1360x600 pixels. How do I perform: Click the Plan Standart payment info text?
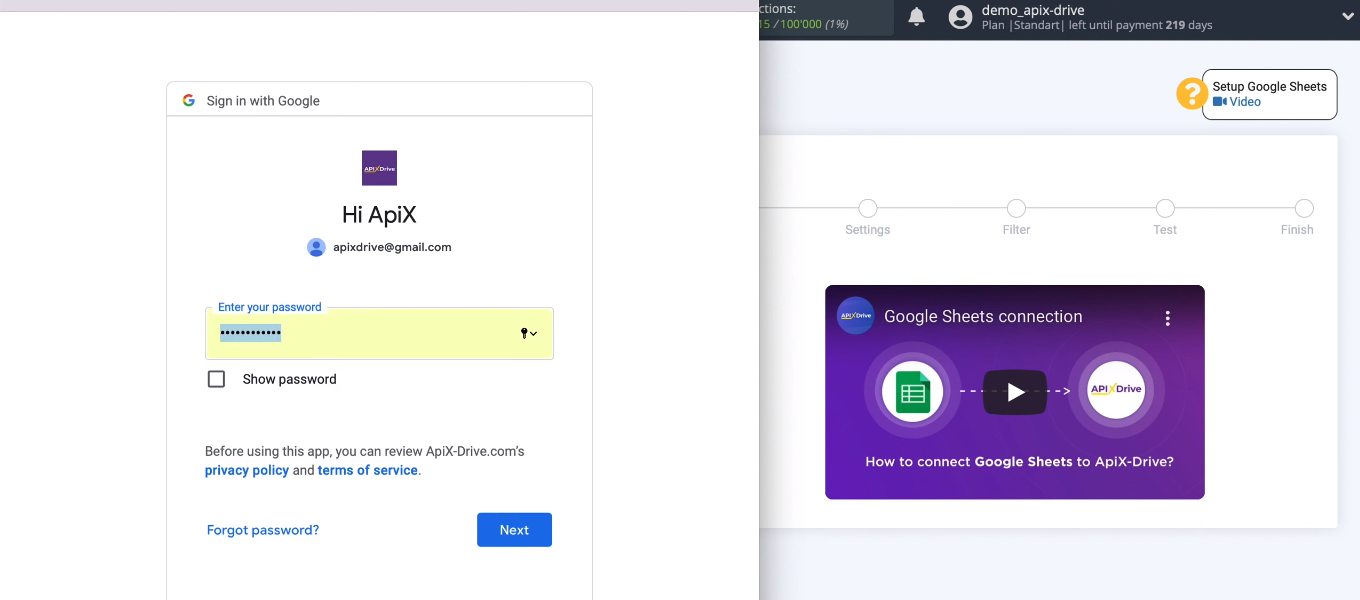click(1097, 25)
